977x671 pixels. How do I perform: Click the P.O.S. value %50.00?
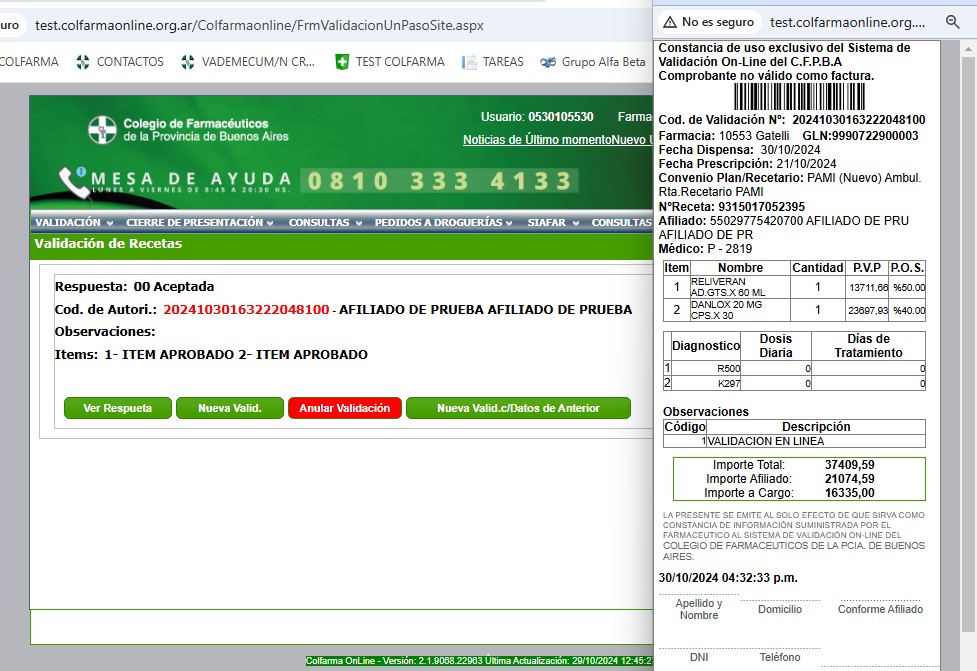coord(908,288)
